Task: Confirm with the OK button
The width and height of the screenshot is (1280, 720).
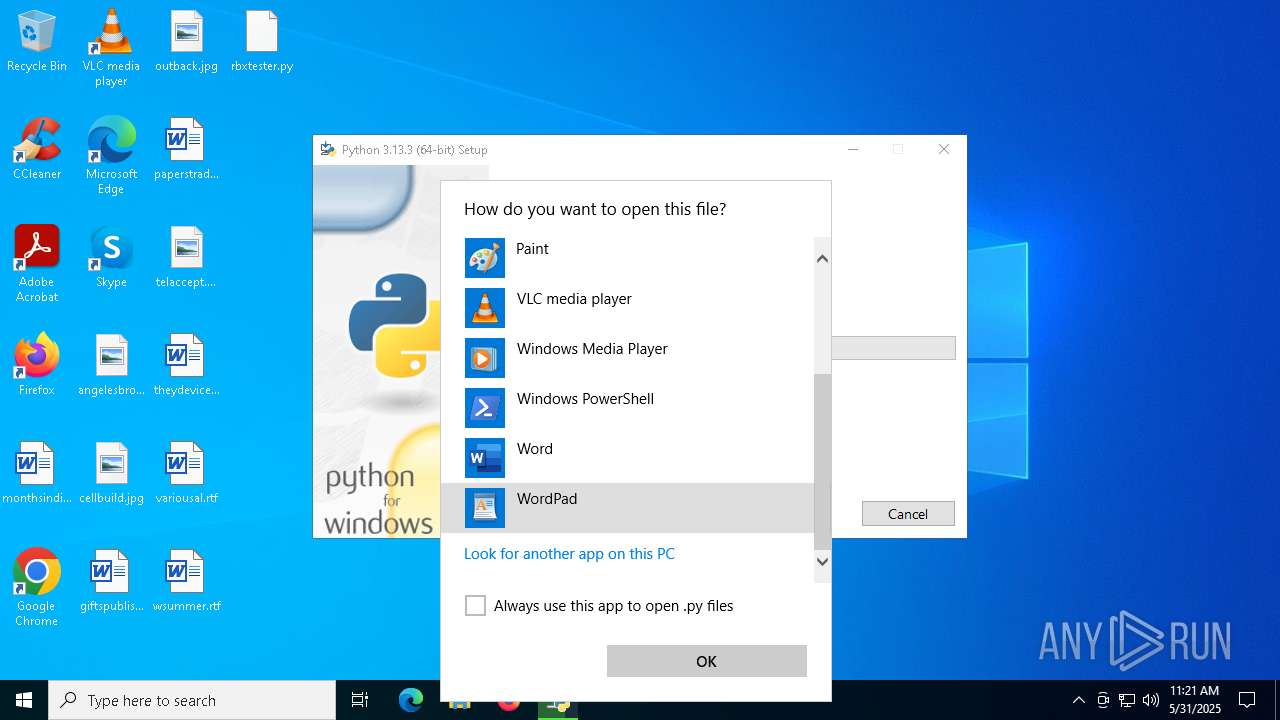Action: click(706, 661)
